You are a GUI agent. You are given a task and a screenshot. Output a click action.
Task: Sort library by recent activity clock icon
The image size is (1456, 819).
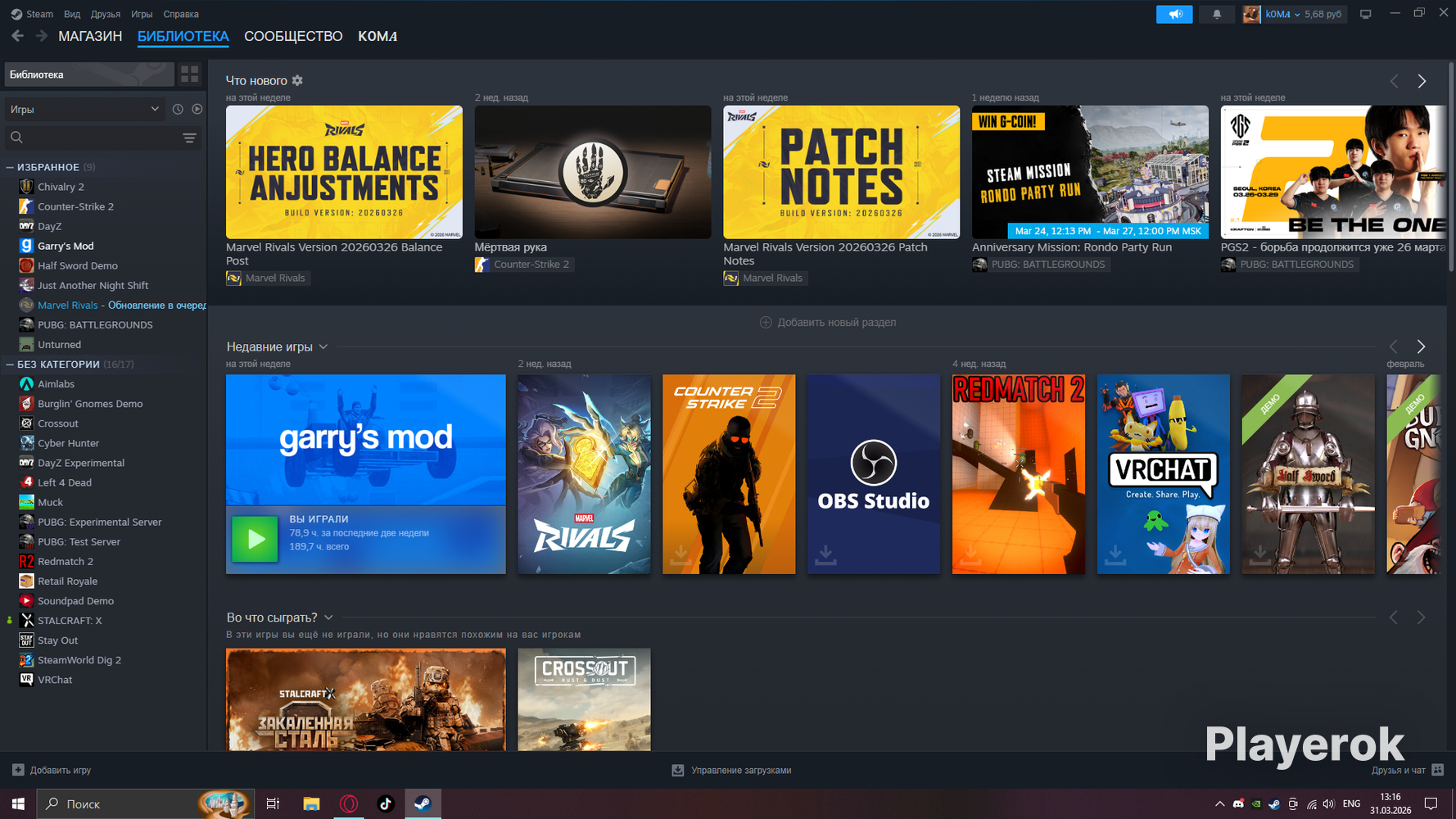(x=178, y=109)
